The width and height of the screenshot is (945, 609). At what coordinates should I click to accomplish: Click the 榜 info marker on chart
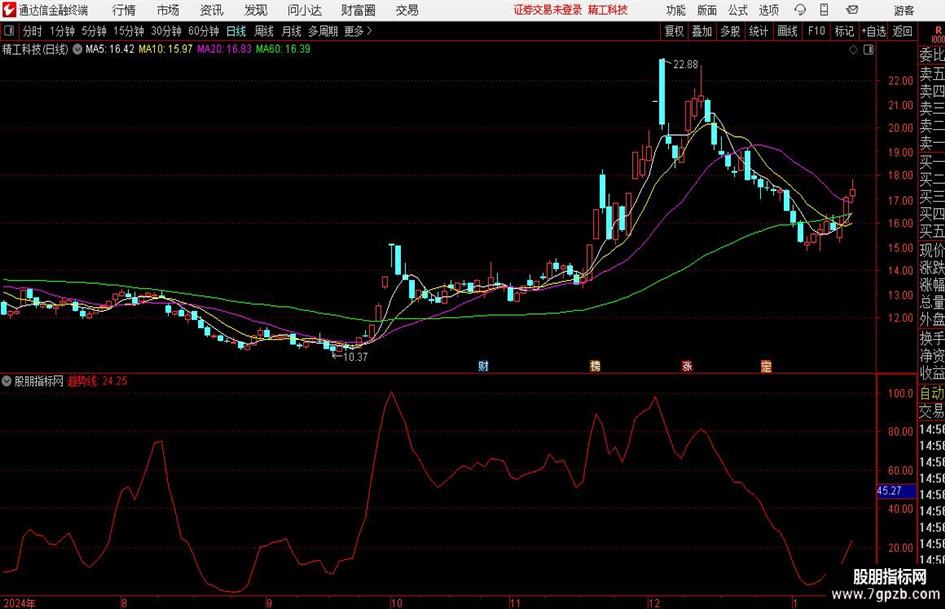(595, 365)
